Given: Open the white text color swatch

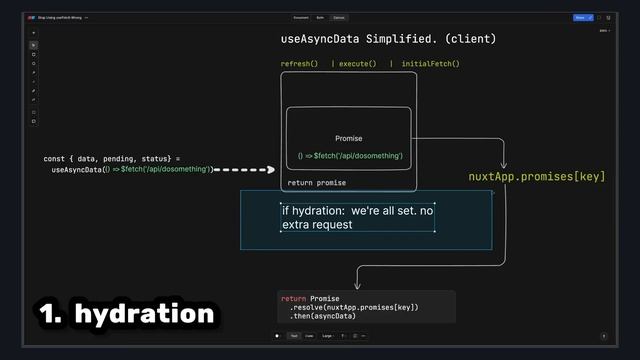Looking at the screenshot, I should (x=277, y=336).
